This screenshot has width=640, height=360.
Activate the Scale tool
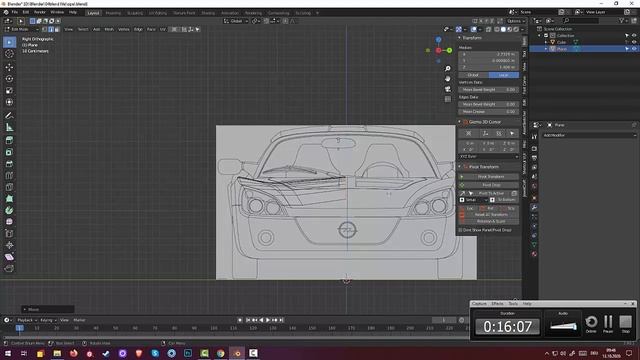coord(9,91)
